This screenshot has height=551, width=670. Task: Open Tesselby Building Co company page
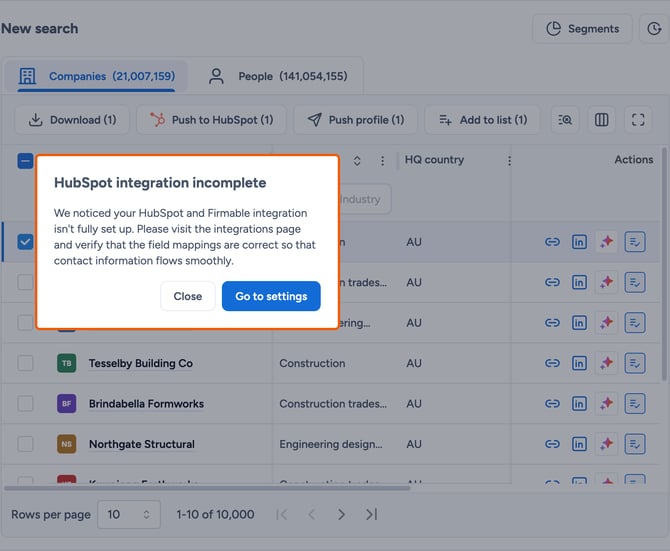pyautogui.click(x=141, y=363)
